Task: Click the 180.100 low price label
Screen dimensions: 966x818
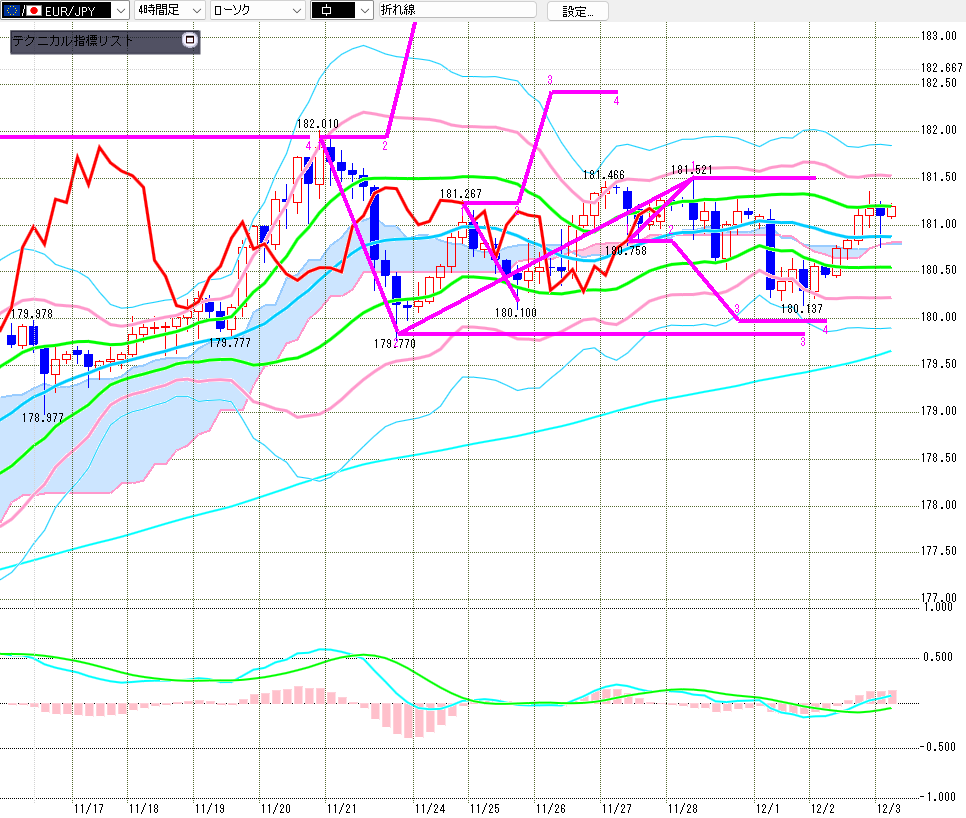Action: tap(516, 312)
